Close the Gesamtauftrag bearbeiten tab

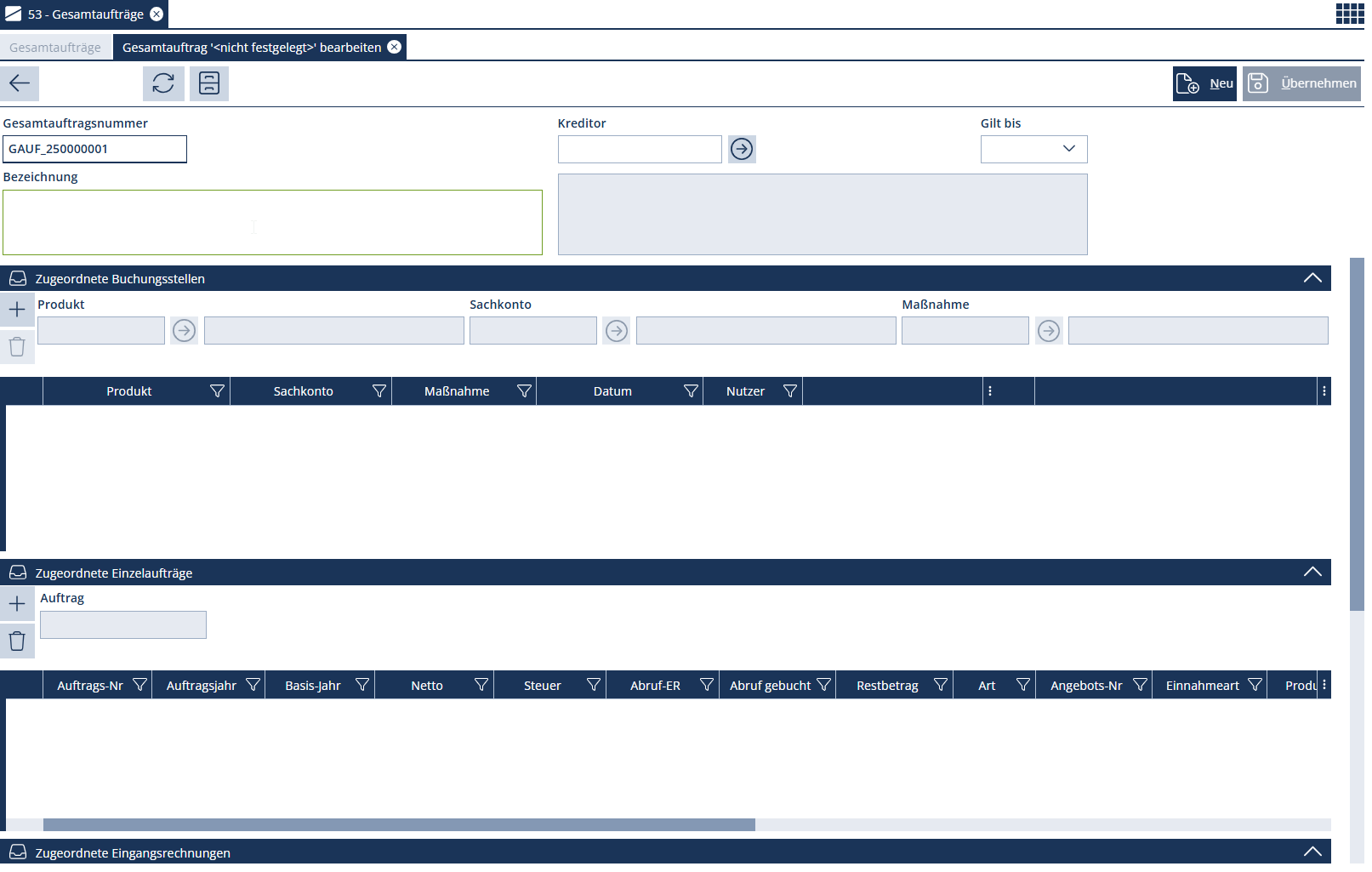(x=395, y=48)
